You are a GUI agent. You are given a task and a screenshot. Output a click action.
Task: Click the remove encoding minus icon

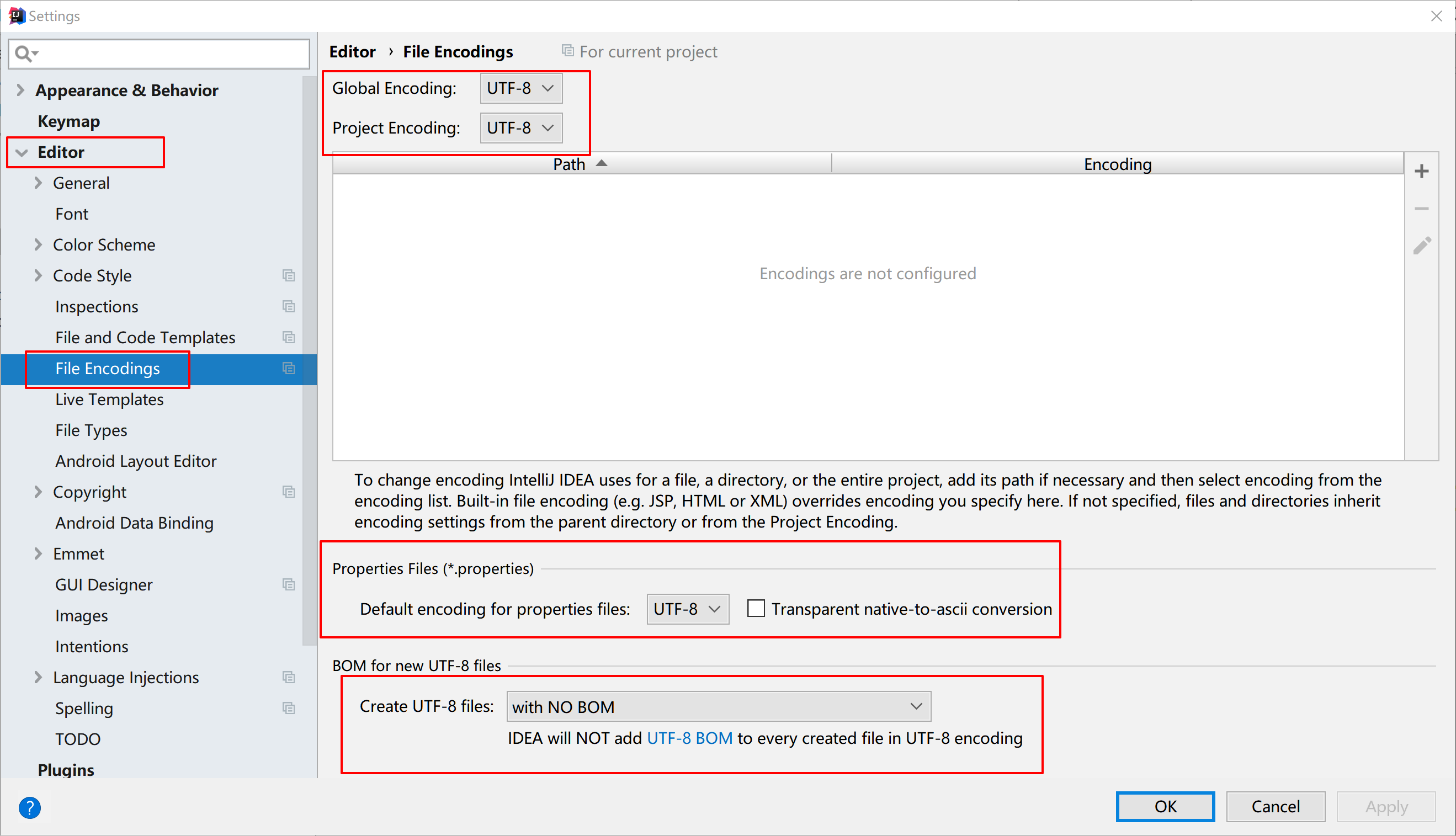click(x=1422, y=209)
